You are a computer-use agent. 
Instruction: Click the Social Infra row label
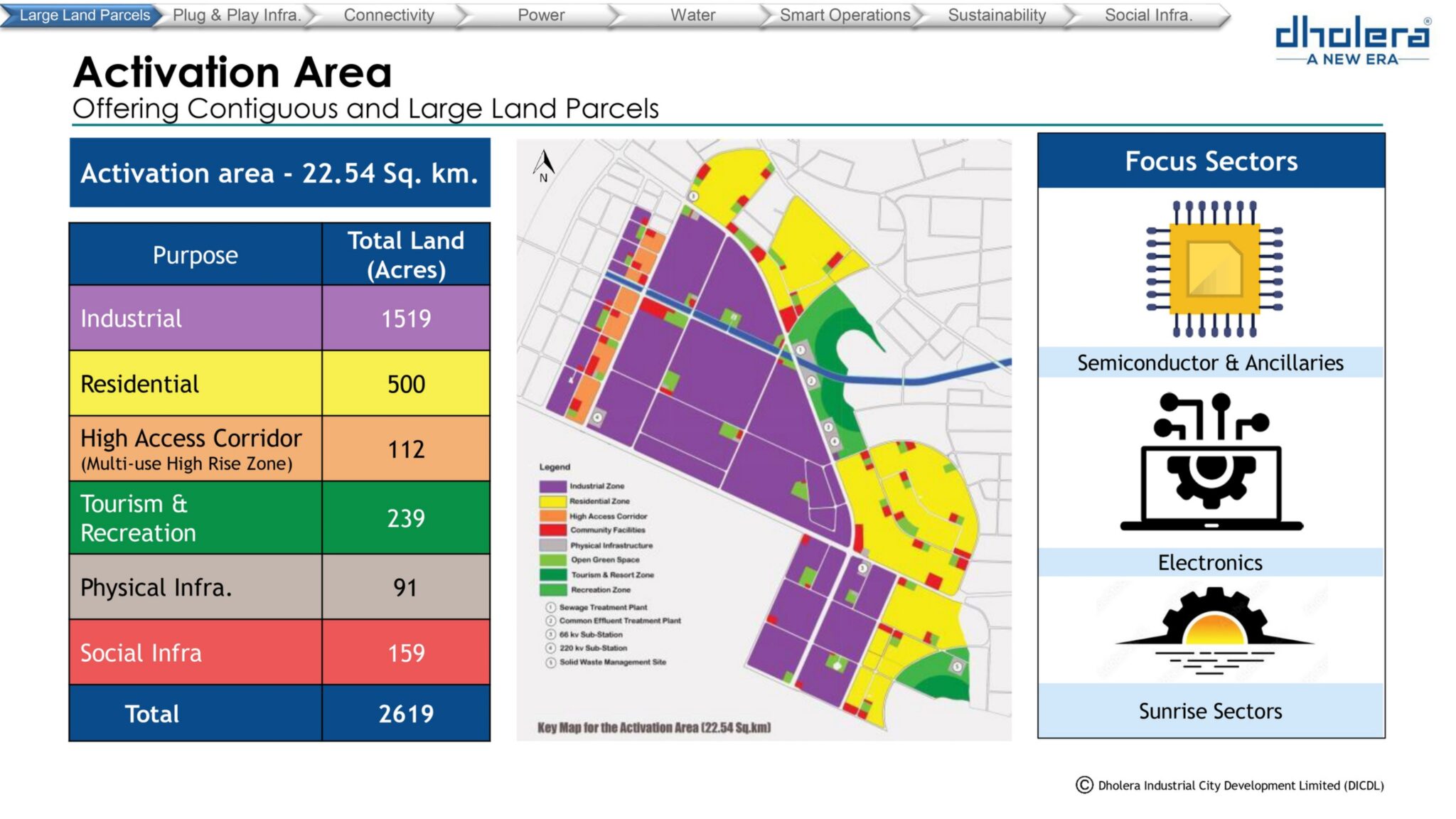(141, 653)
